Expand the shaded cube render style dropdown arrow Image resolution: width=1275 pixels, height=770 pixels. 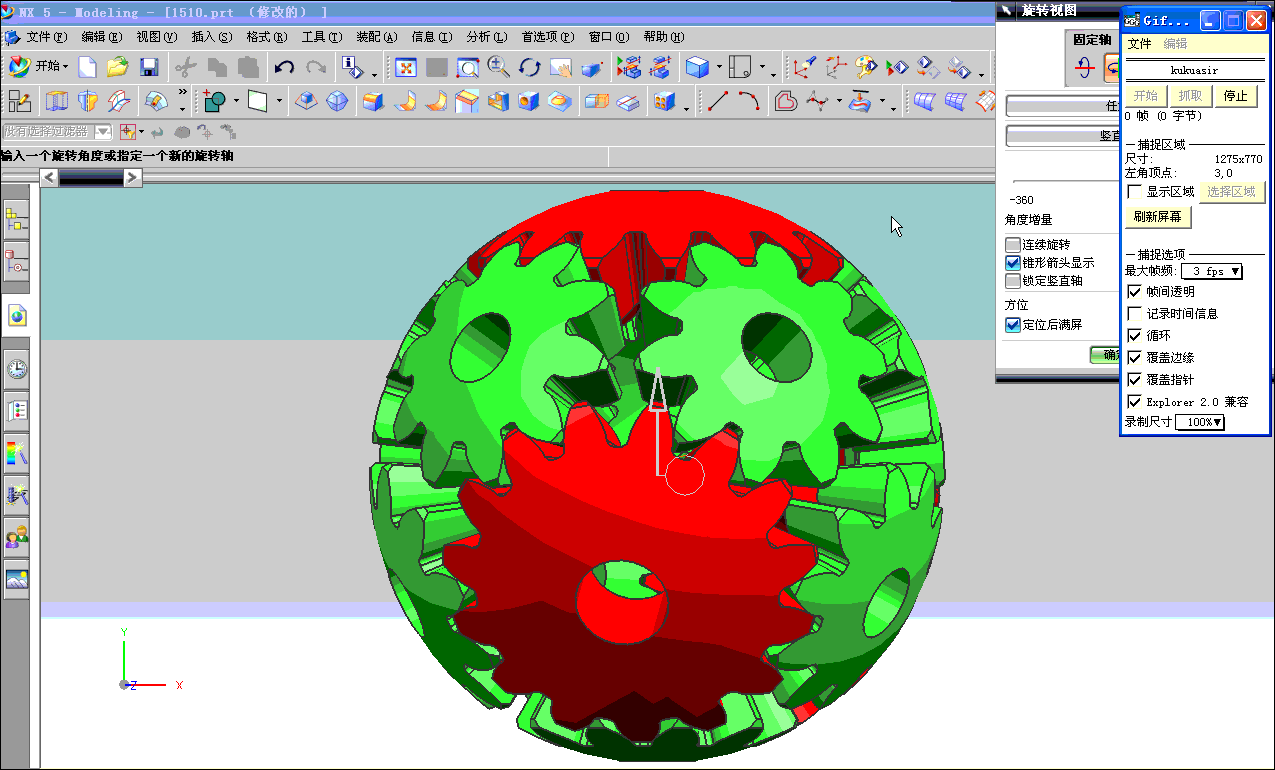pos(719,69)
